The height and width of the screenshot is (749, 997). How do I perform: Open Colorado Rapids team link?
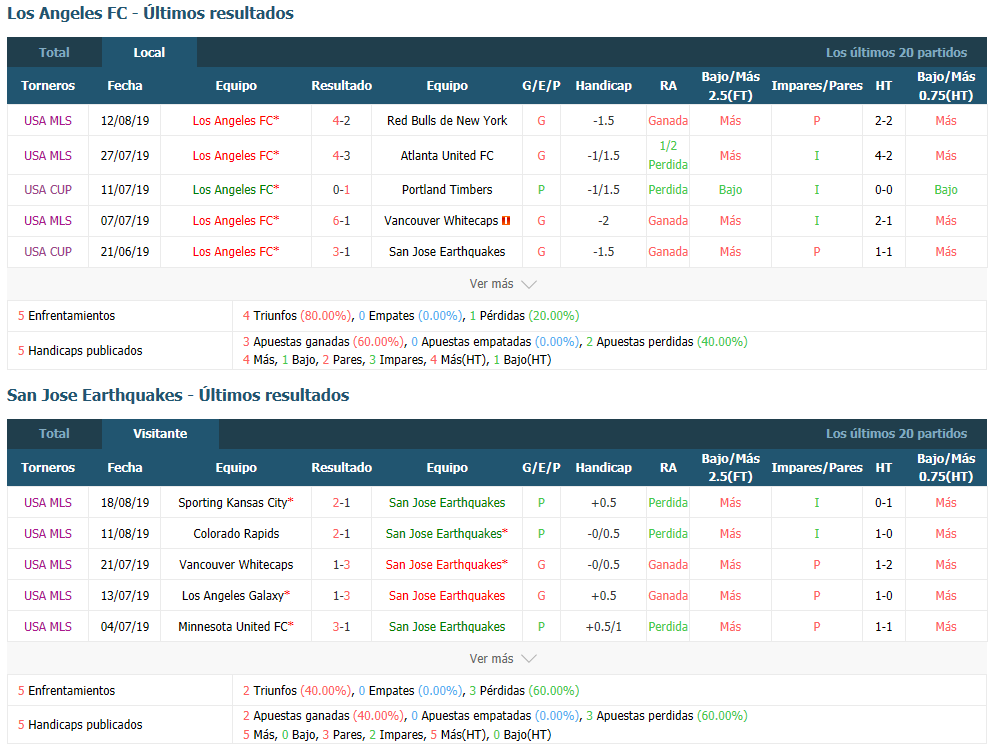236,533
